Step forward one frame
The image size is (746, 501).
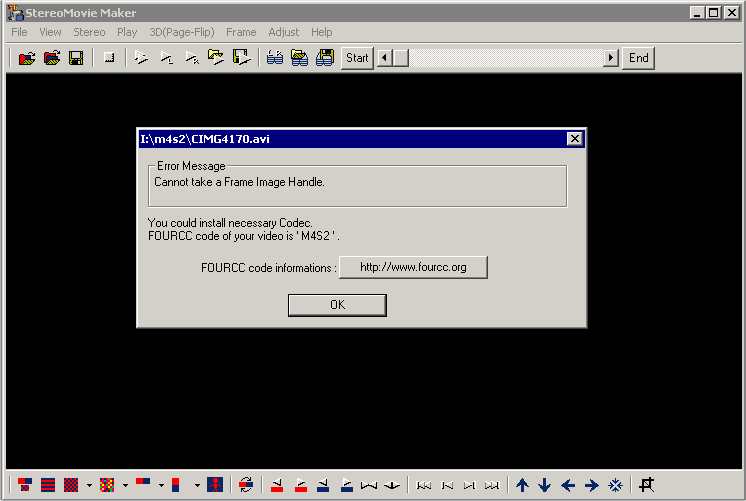pyautogui.click(x=469, y=485)
